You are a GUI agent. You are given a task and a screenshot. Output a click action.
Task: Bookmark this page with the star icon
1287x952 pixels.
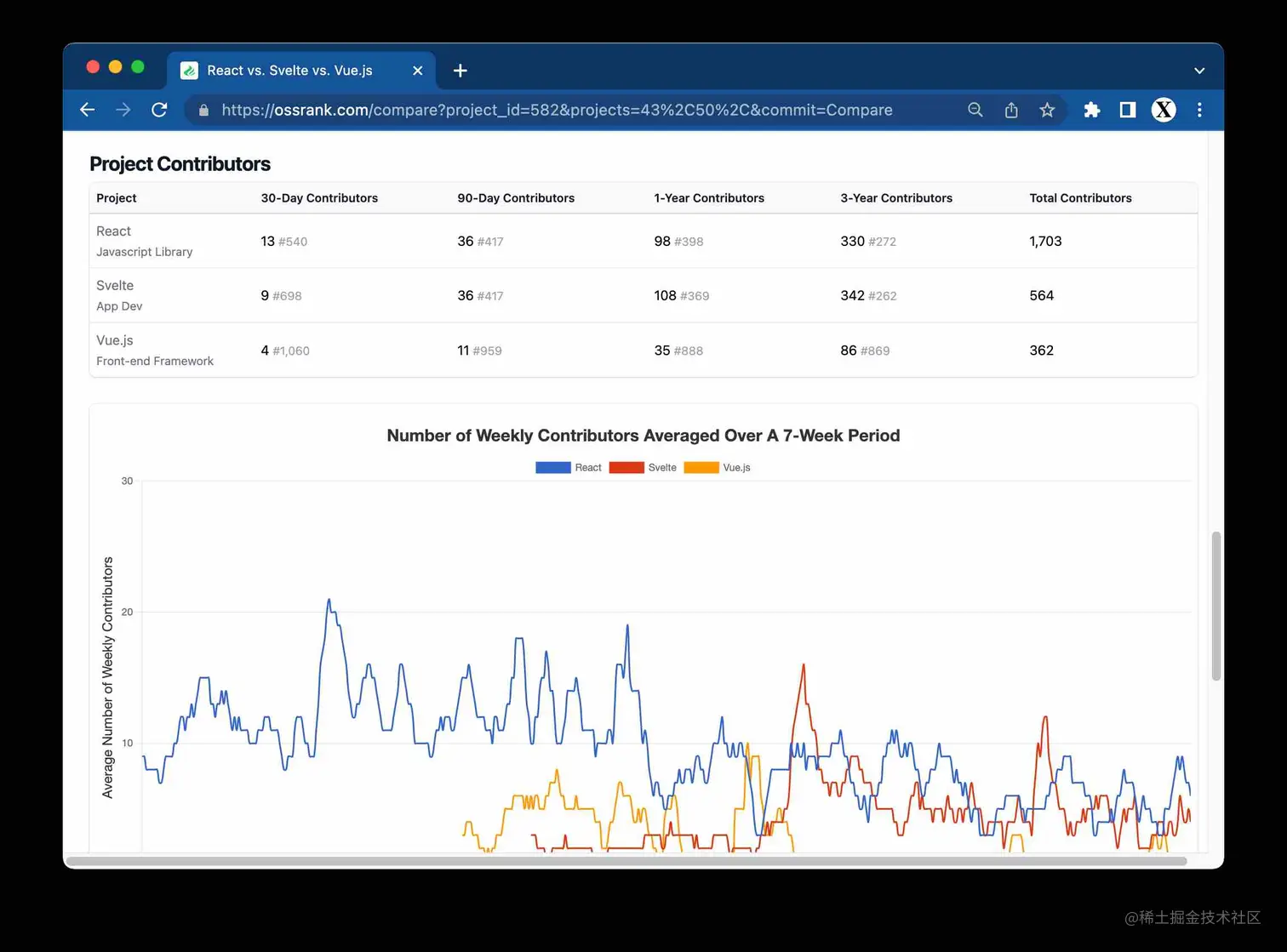tap(1046, 110)
